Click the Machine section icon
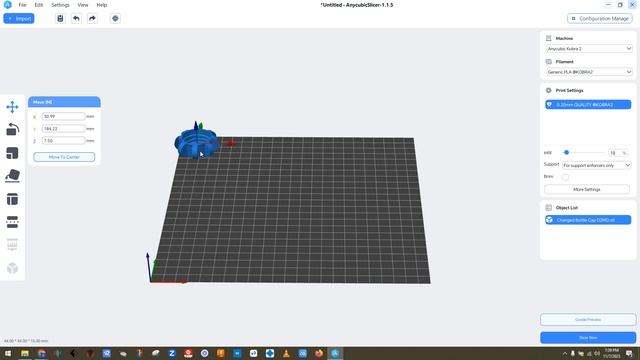The image size is (640, 360). click(x=549, y=38)
